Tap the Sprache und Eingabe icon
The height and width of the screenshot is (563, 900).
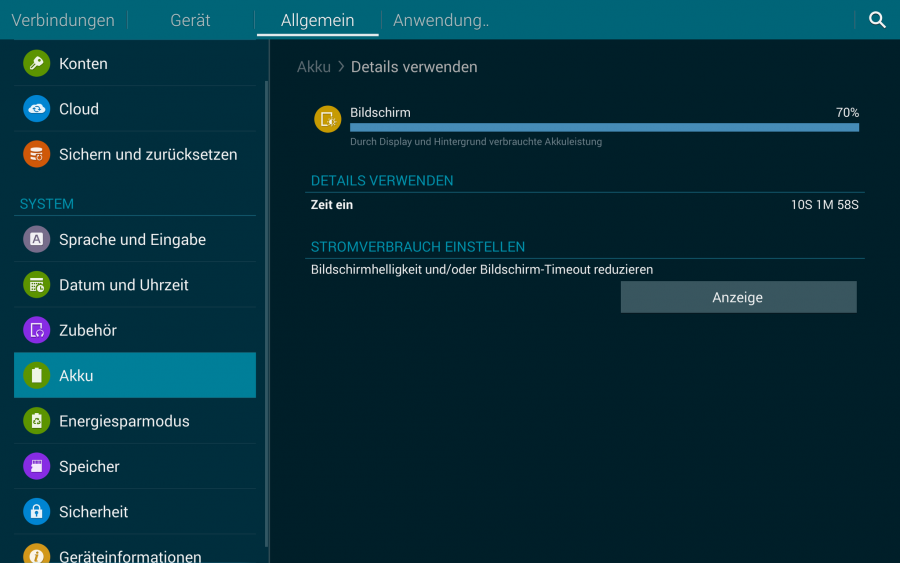pos(37,240)
